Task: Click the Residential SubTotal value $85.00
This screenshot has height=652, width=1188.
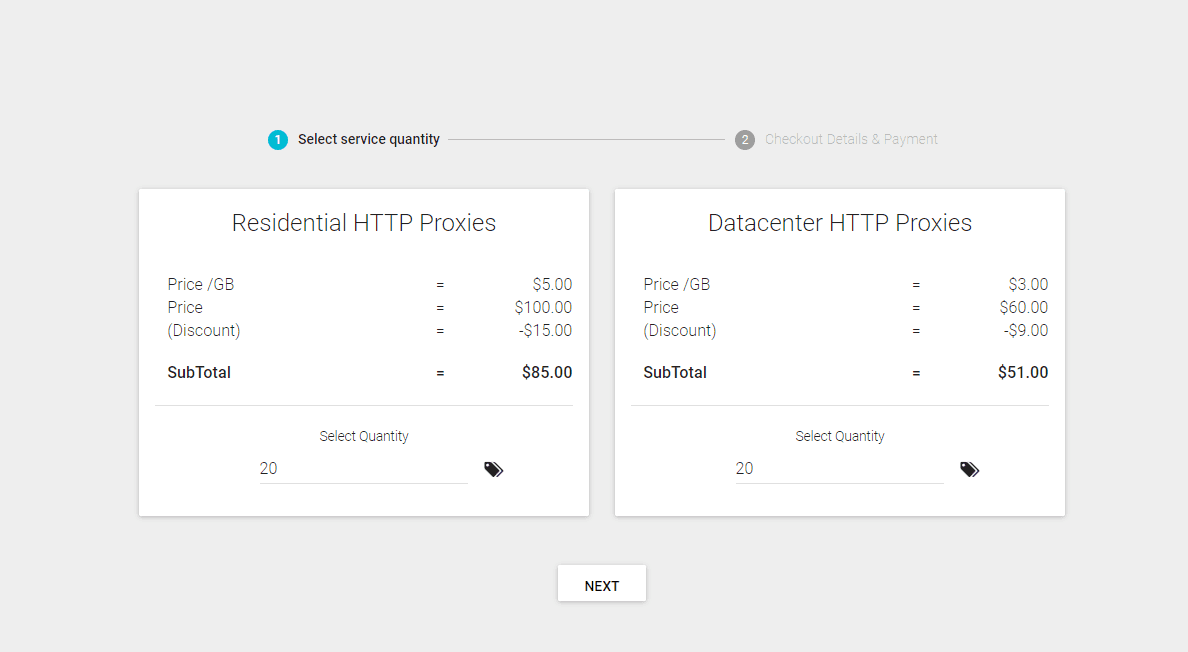Action: tap(547, 373)
